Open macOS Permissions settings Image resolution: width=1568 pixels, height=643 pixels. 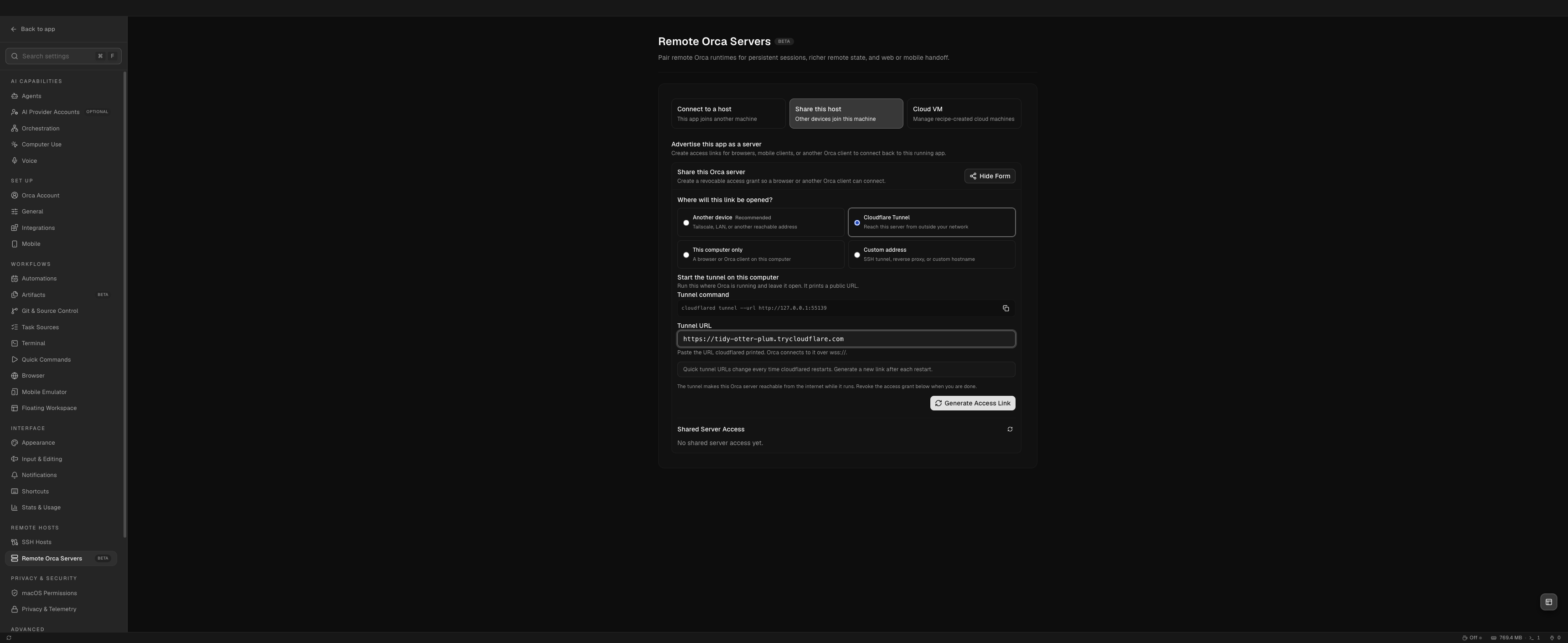[61, 593]
